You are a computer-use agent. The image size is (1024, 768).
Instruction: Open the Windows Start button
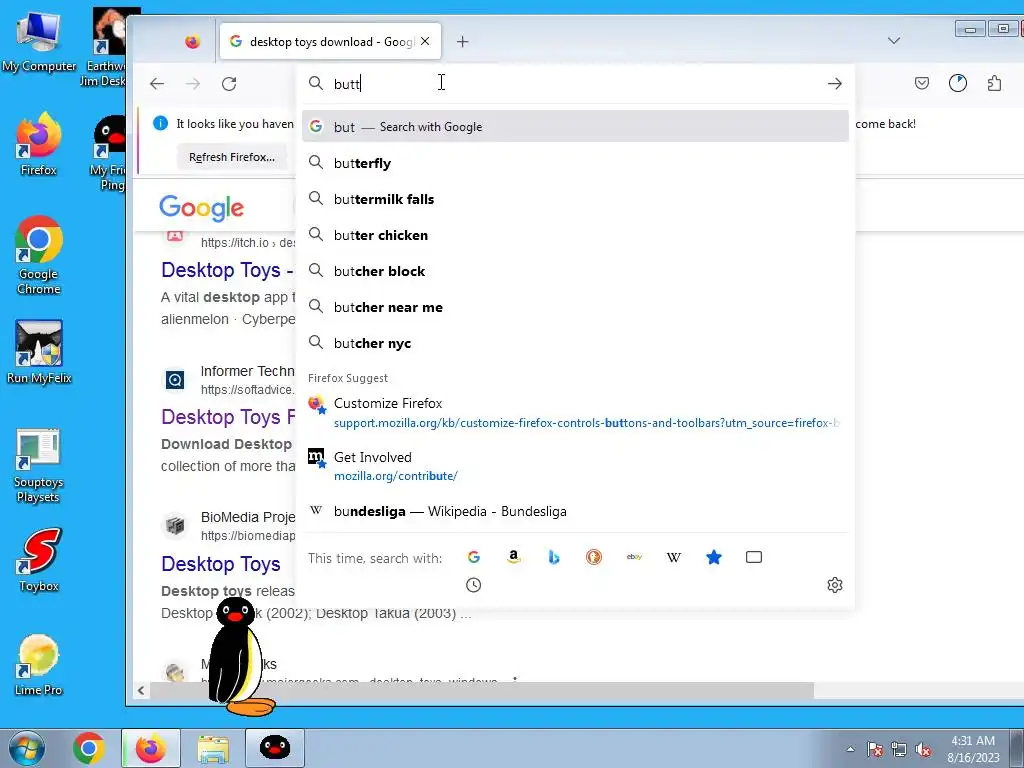(x=26, y=748)
